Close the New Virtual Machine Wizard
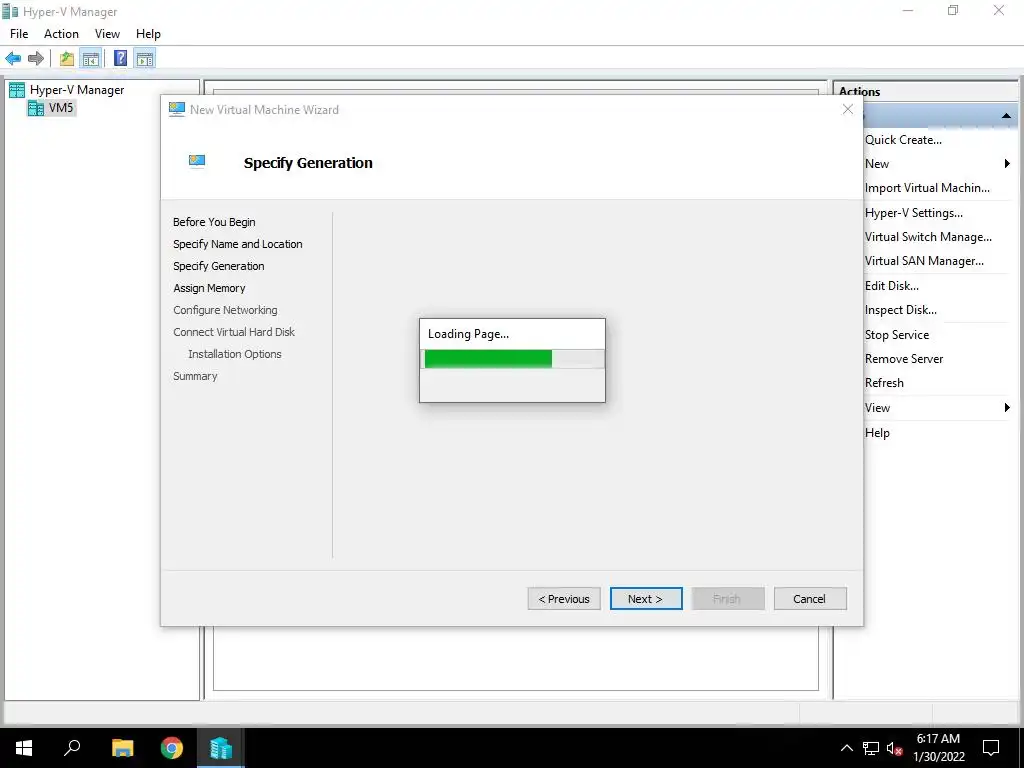The height and width of the screenshot is (768, 1024). tap(848, 109)
